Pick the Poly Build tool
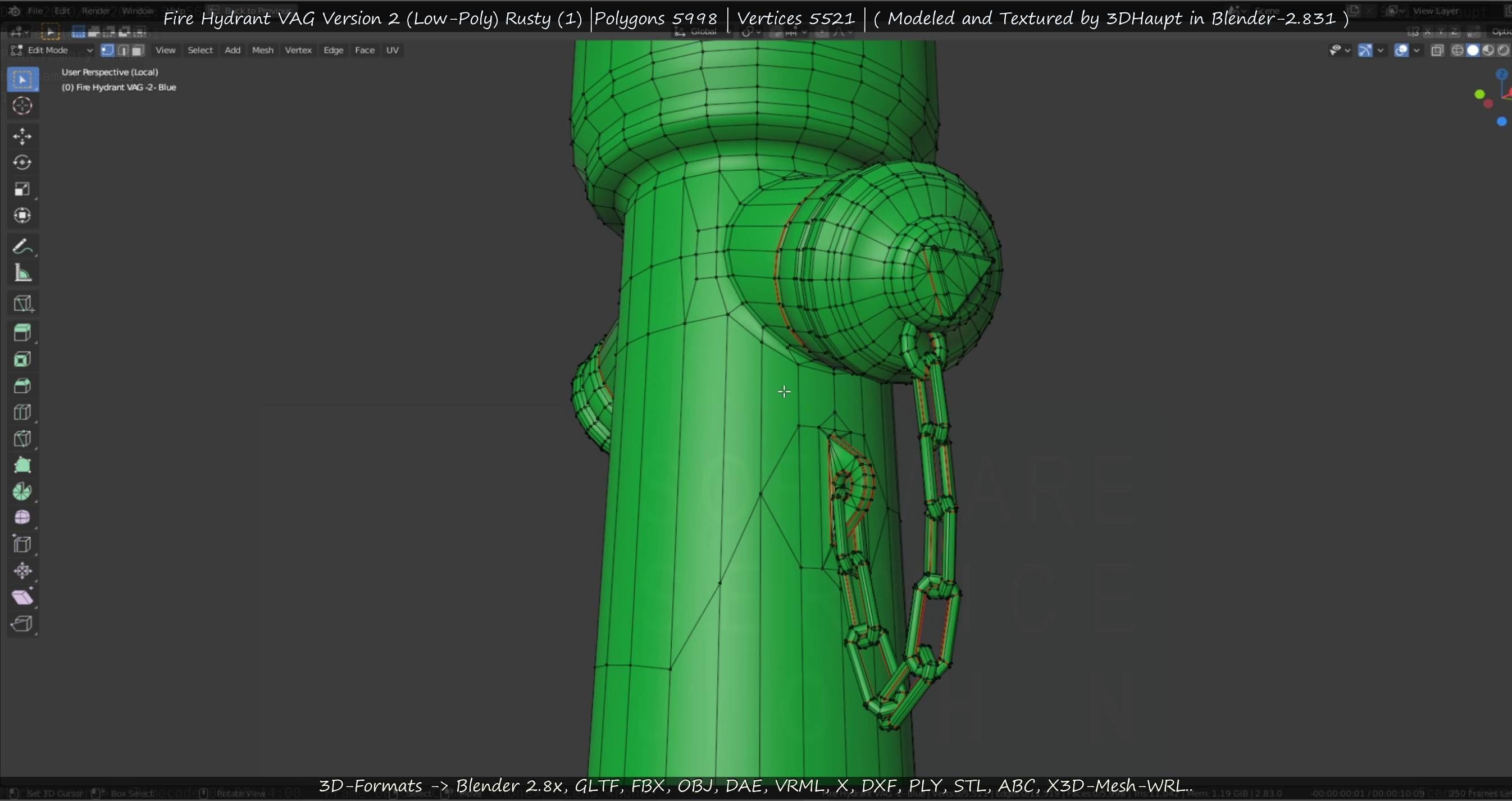 point(23,465)
